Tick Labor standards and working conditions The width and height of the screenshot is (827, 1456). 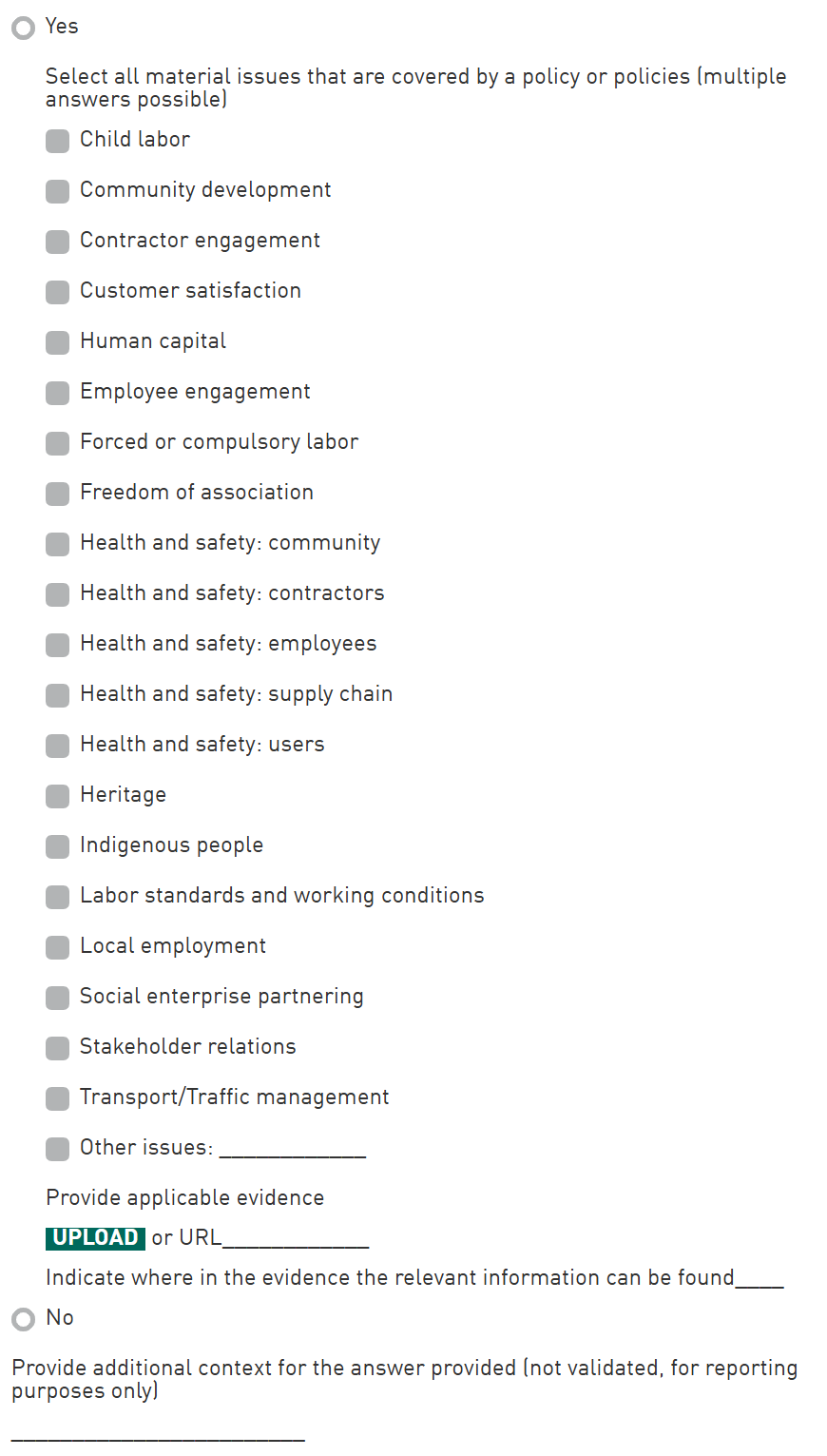(x=58, y=897)
